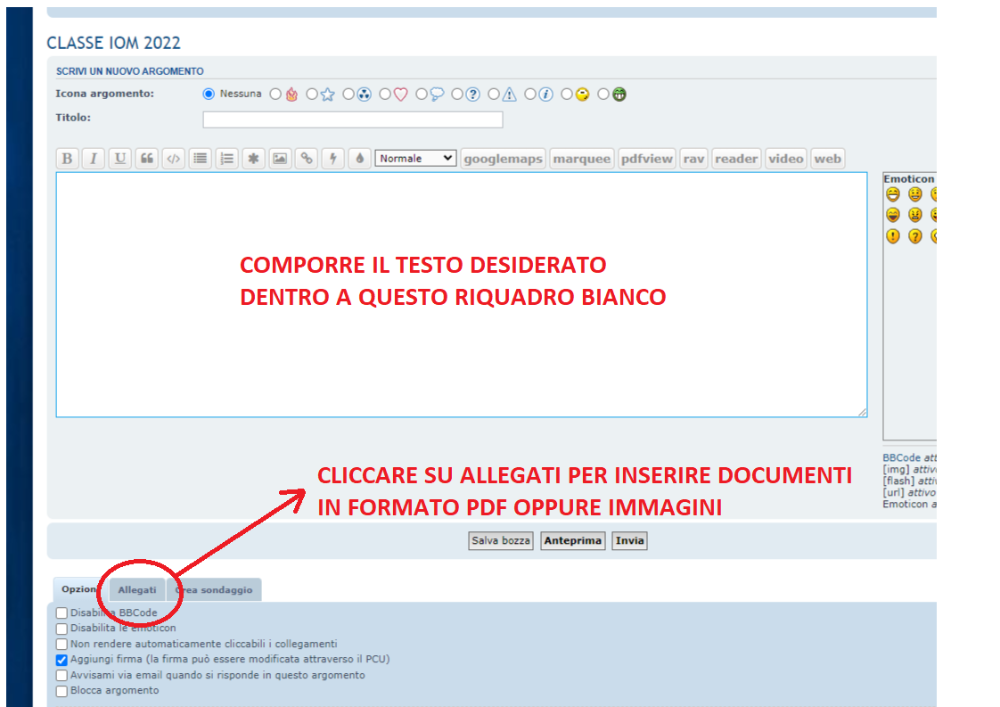
Task: Insert an image tag
Action: click(x=280, y=158)
